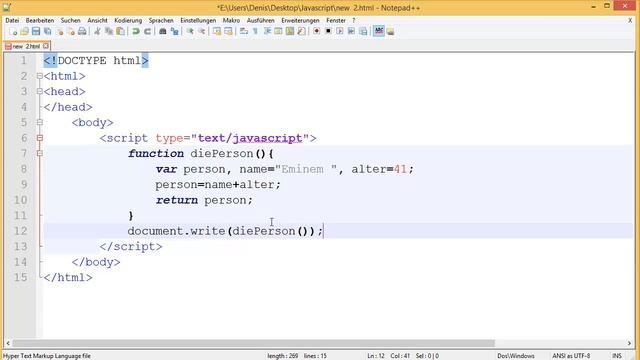Click Dos\Windows line ending in status bar
The width and height of the screenshot is (640, 360).
tap(516, 356)
